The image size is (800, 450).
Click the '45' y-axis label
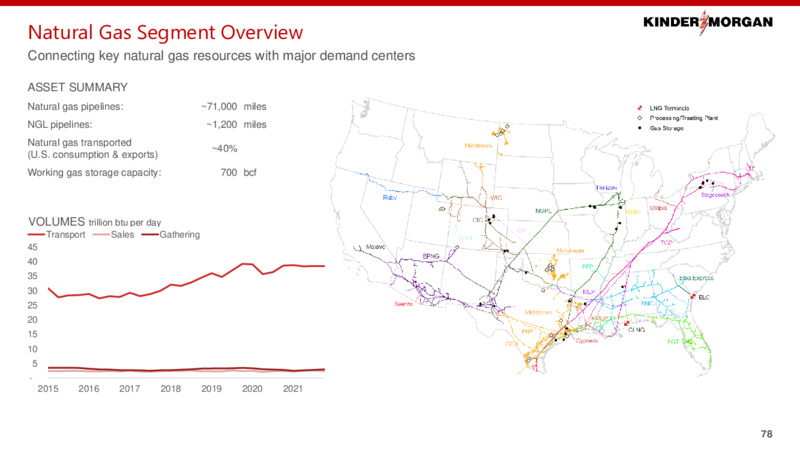33,247
